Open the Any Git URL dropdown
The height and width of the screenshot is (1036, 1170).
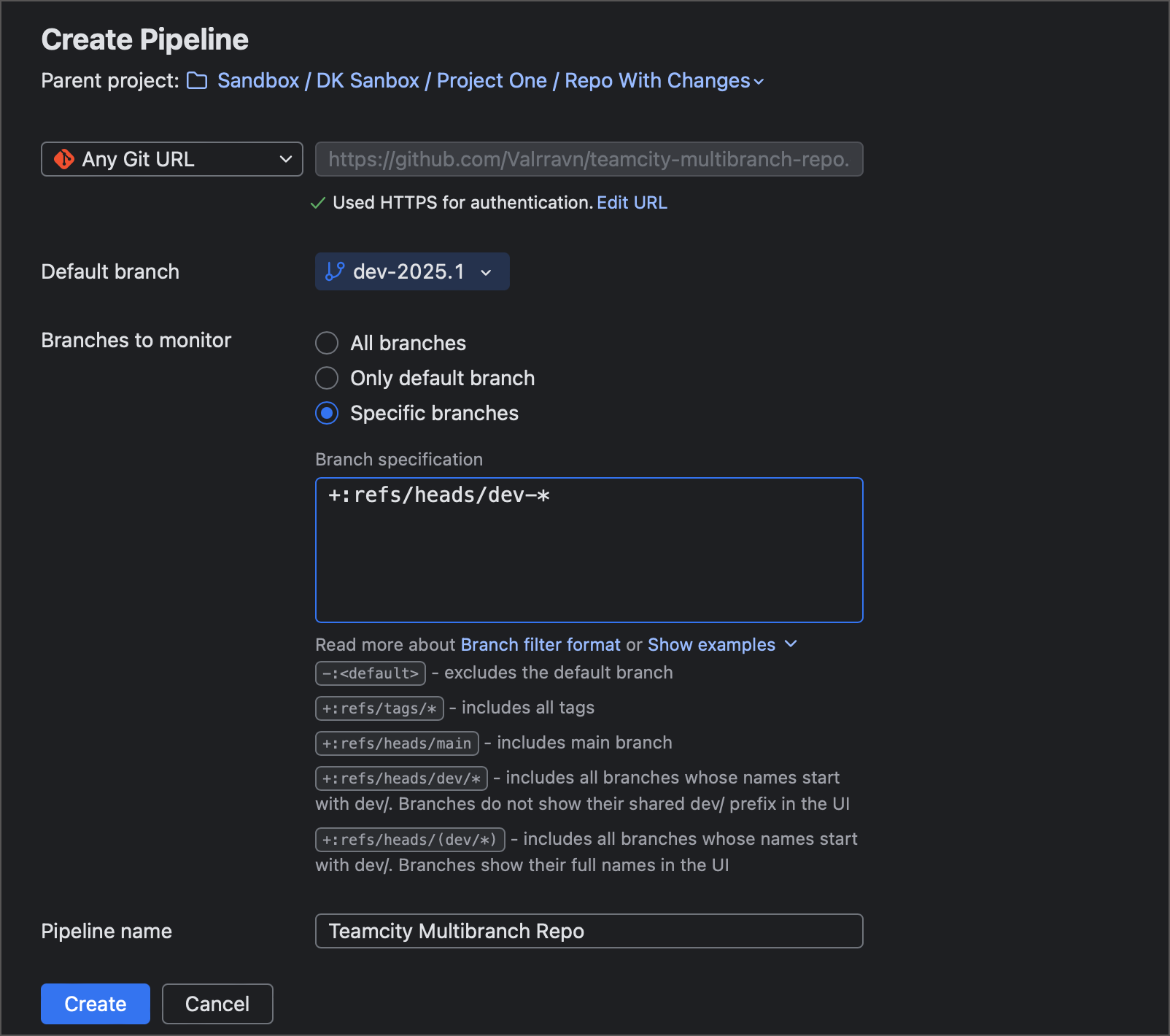pyautogui.click(x=285, y=159)
